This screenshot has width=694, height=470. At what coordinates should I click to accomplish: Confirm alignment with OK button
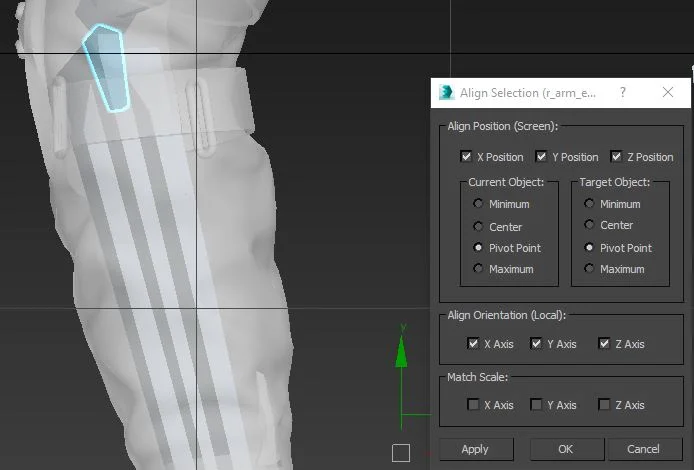[567, 449]
